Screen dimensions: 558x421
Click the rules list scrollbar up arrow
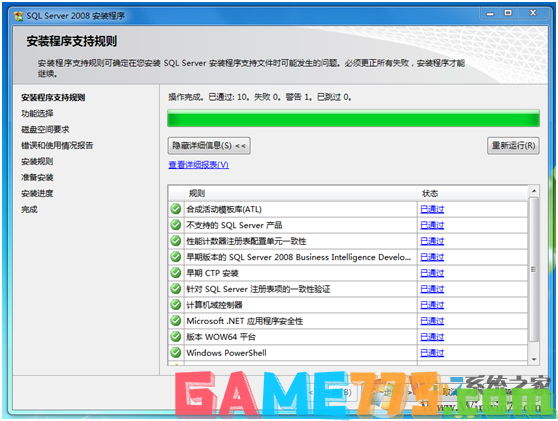tap(534, 191)
